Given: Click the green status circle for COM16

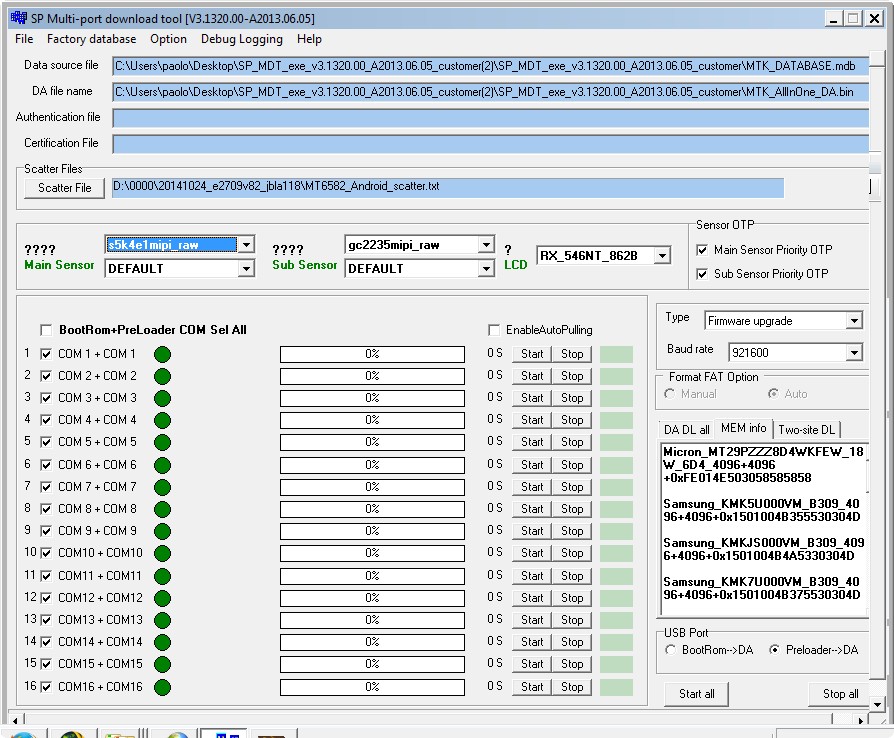Looking at the screenshot, I should pos(162,687).
